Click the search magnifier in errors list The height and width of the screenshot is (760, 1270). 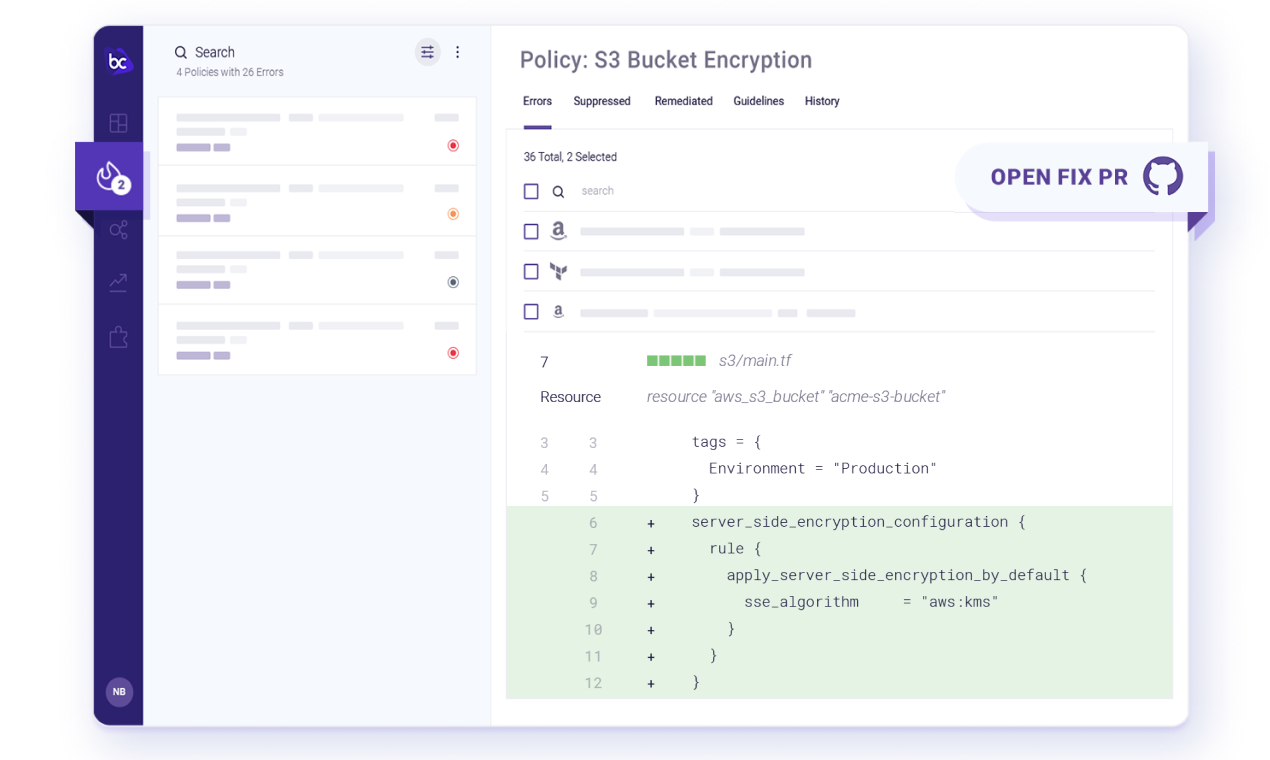559,191
